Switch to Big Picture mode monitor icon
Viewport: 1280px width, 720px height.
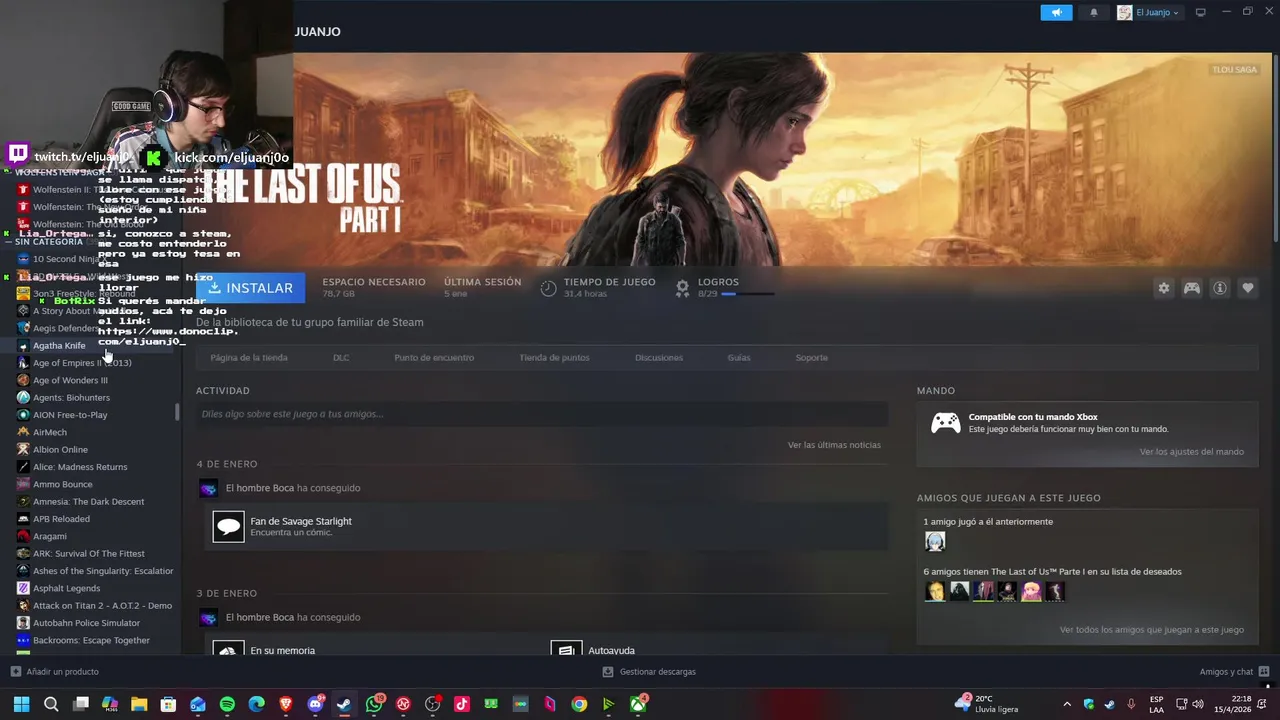[x=1201, y=13]
